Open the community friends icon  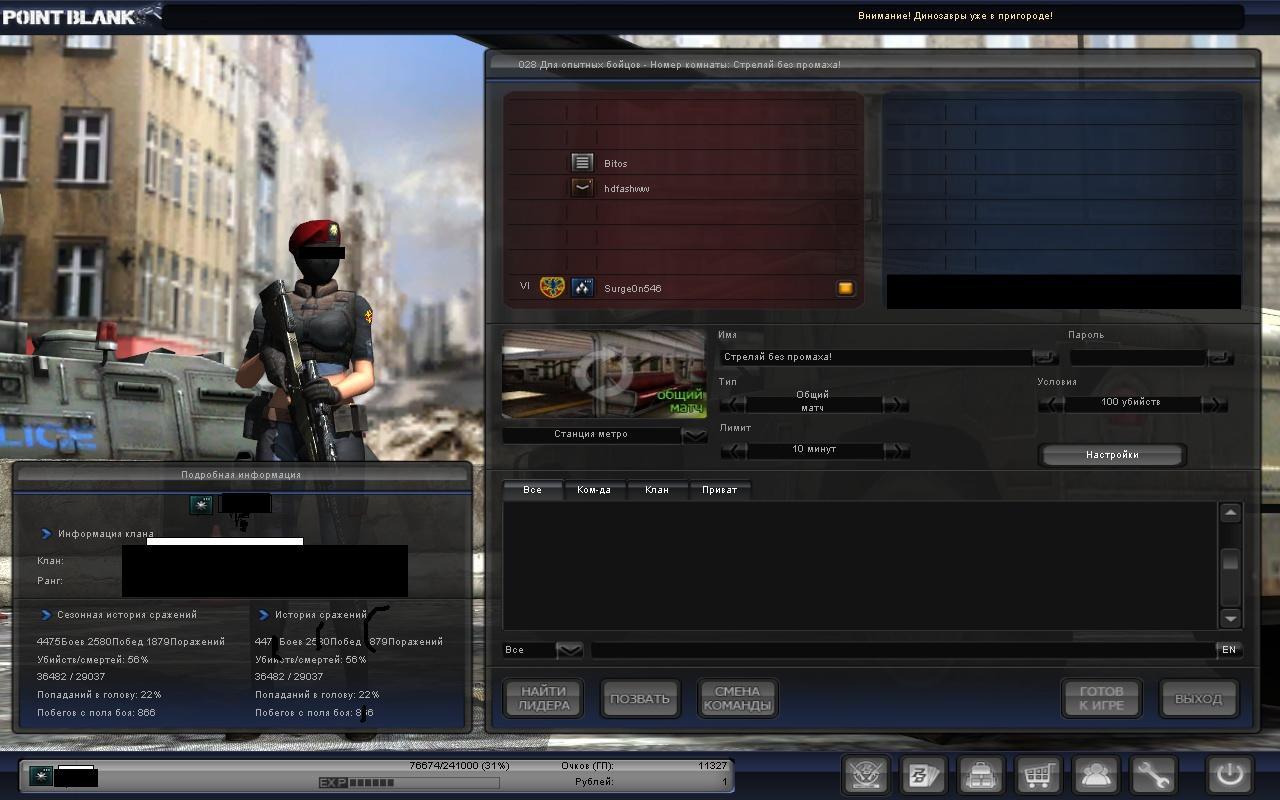coord(1095,775)
